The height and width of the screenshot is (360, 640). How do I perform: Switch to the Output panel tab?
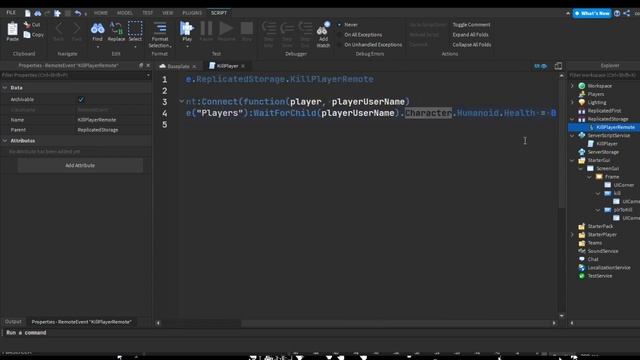[x=13, y=322]
